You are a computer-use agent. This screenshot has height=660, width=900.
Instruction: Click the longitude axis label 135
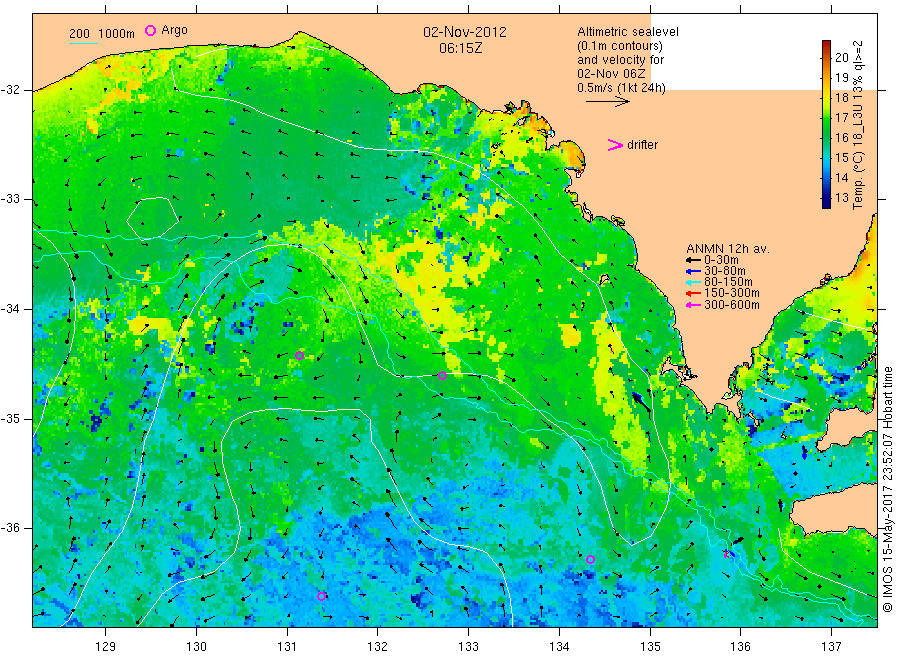tap(650, 647)
